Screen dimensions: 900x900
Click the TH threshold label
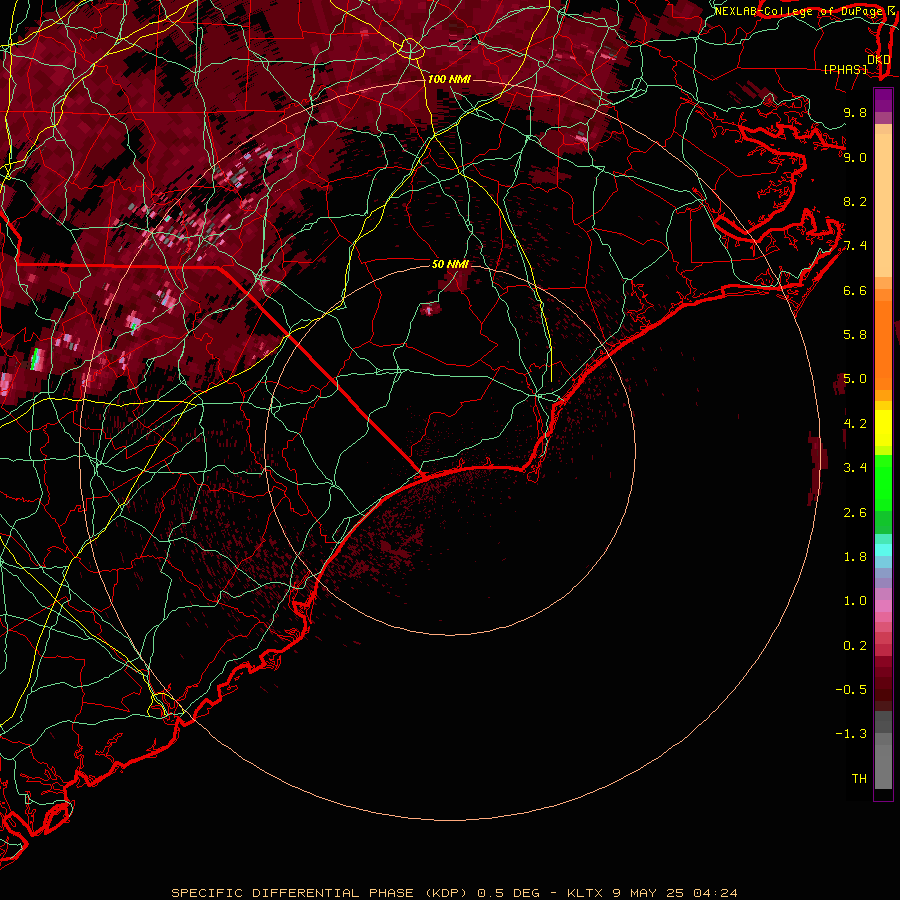click(x=859, y=779)
